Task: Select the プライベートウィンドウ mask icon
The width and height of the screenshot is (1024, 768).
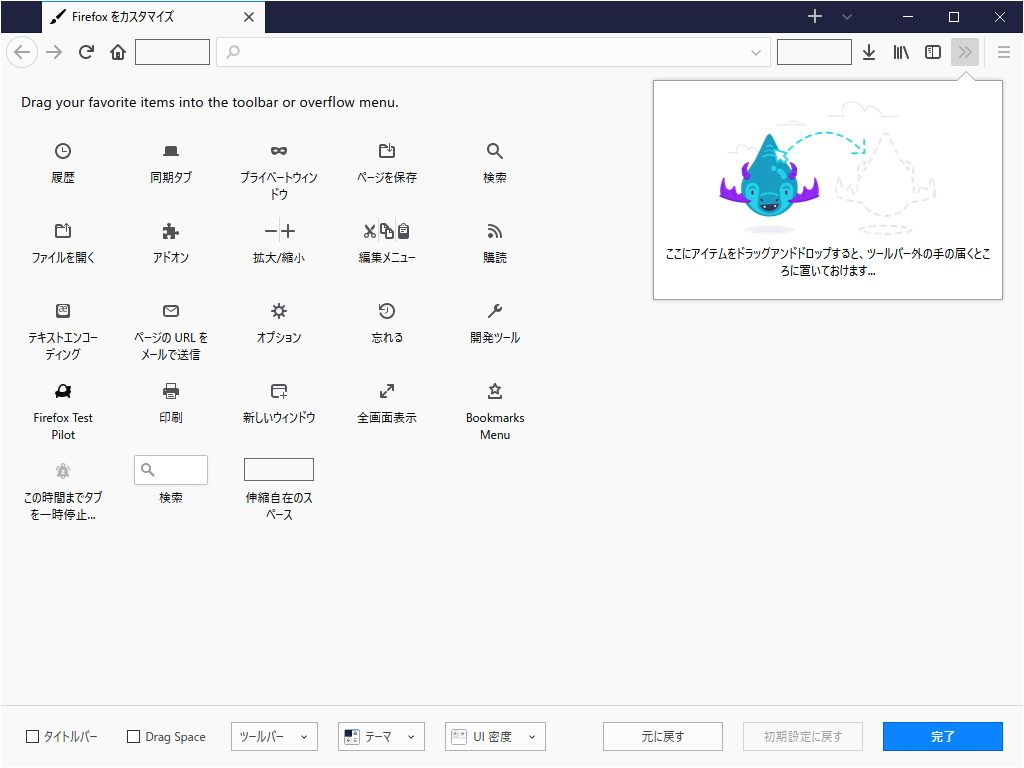Action: [x=279, y=151]
